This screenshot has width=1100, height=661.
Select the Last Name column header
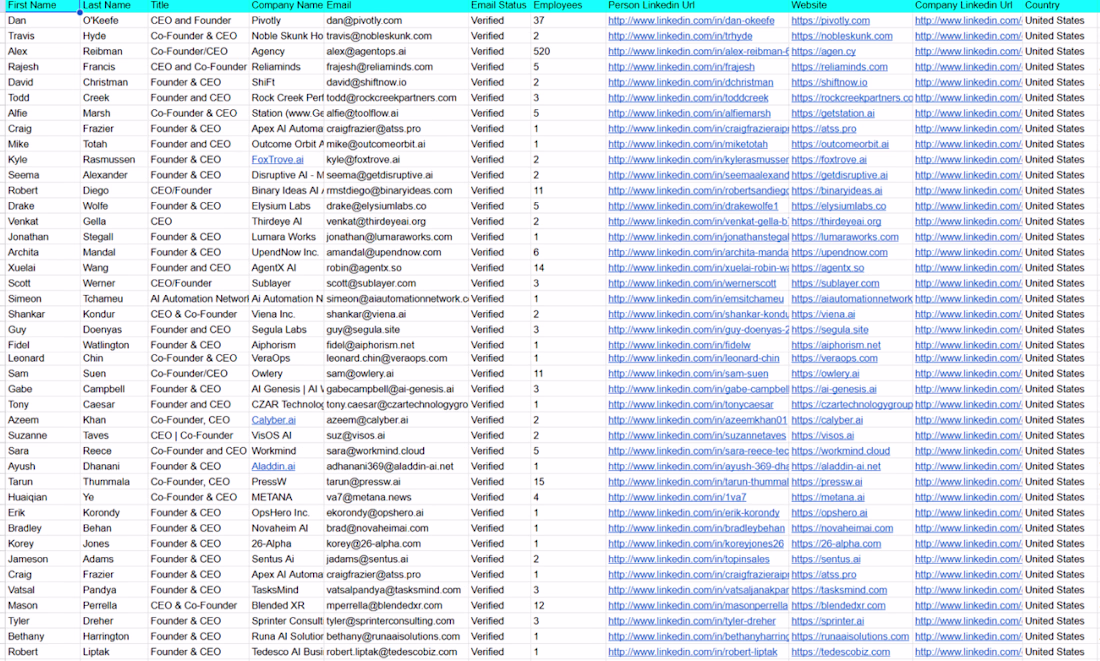pyautogui.click(x=114, y=5)
